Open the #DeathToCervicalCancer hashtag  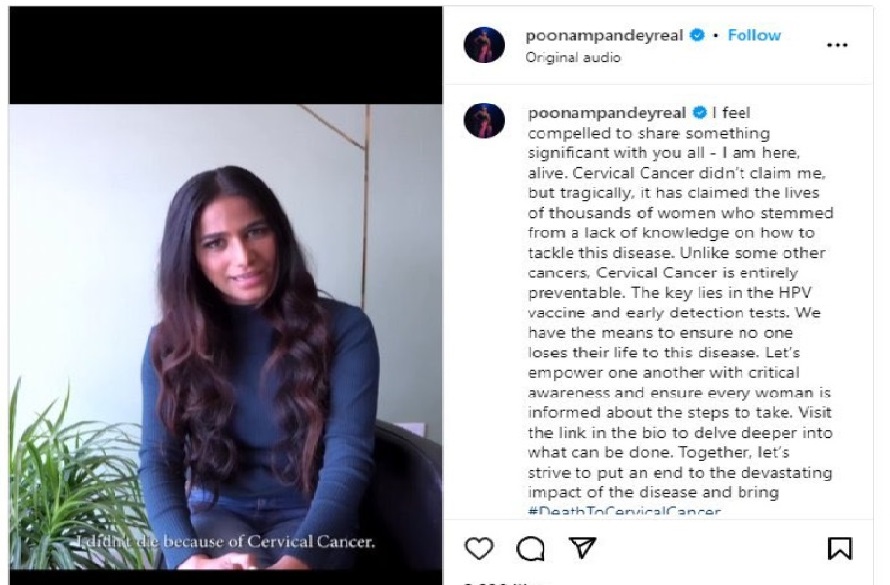click(624, 510)
